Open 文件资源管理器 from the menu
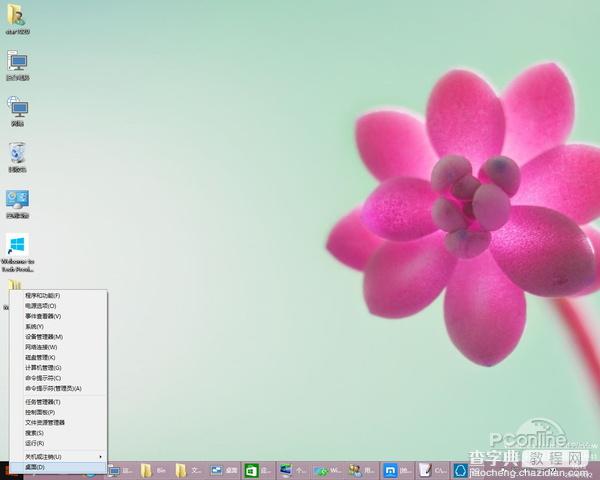Image resolution: width=600 pixels, height=480 pixels. (58, 423)
